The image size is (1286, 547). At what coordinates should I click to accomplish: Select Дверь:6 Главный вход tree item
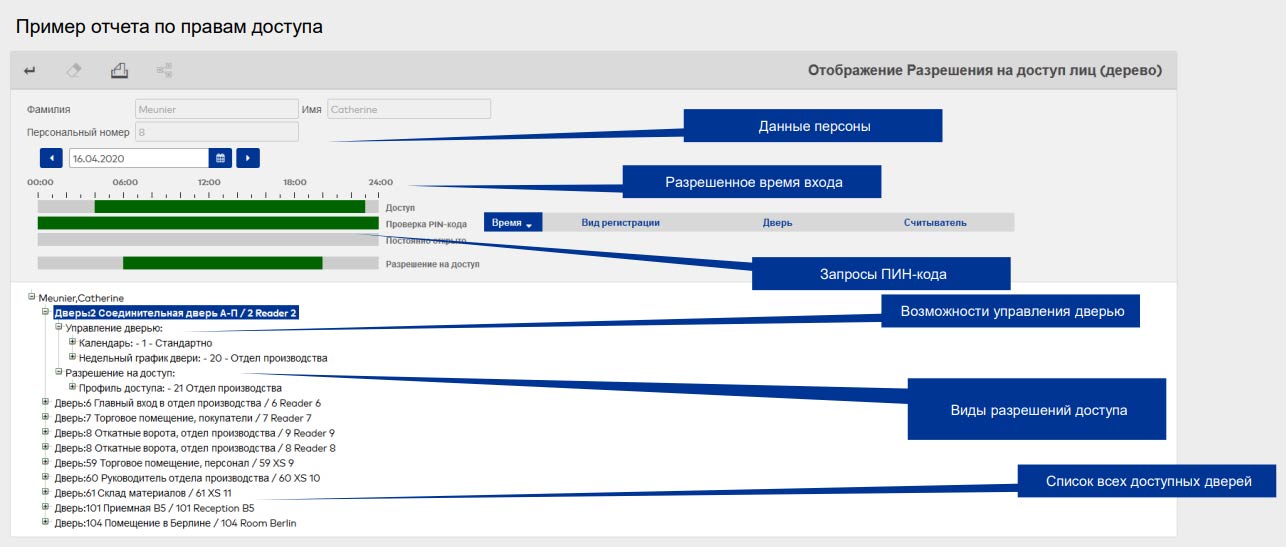(x=187, y=403)
